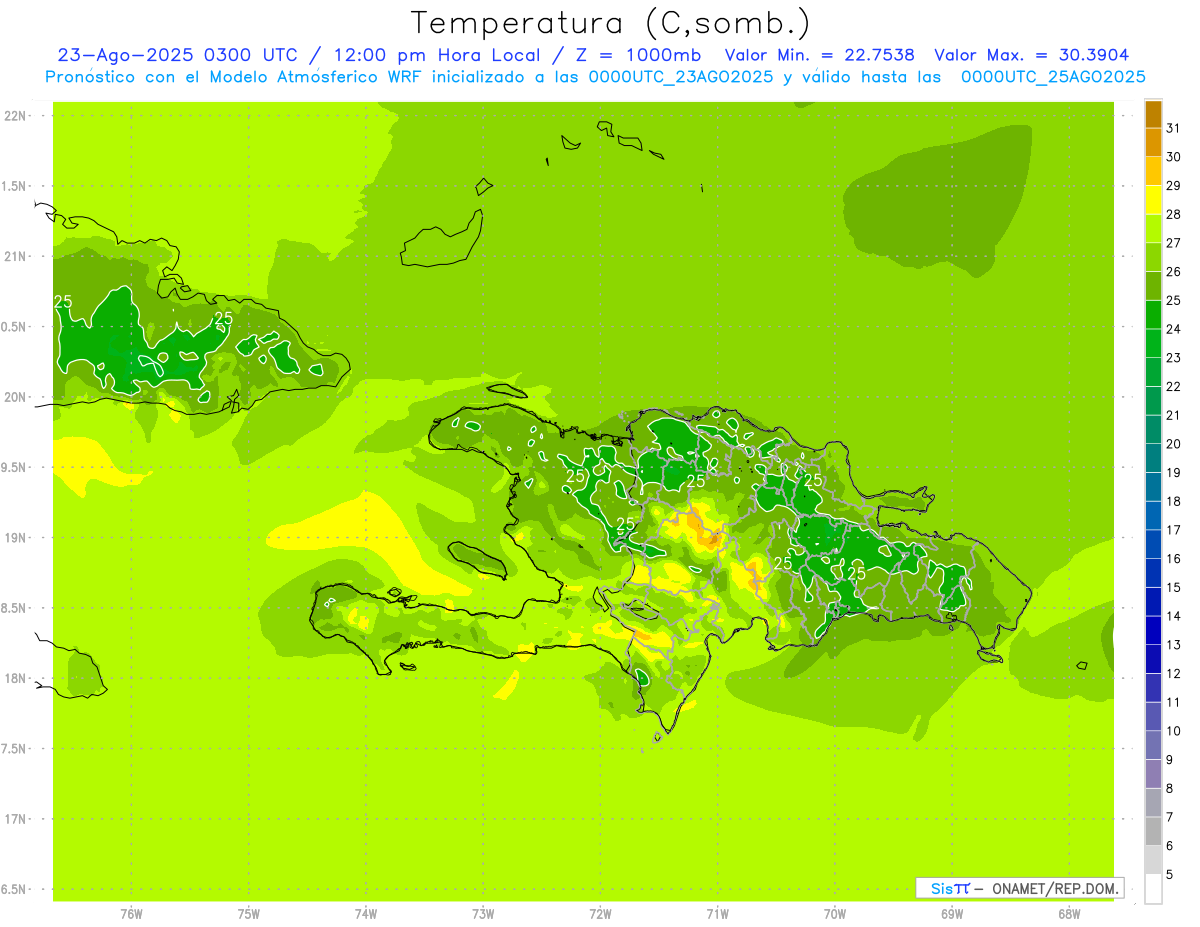Click the colorbar label '11'

coord(1173,702)
